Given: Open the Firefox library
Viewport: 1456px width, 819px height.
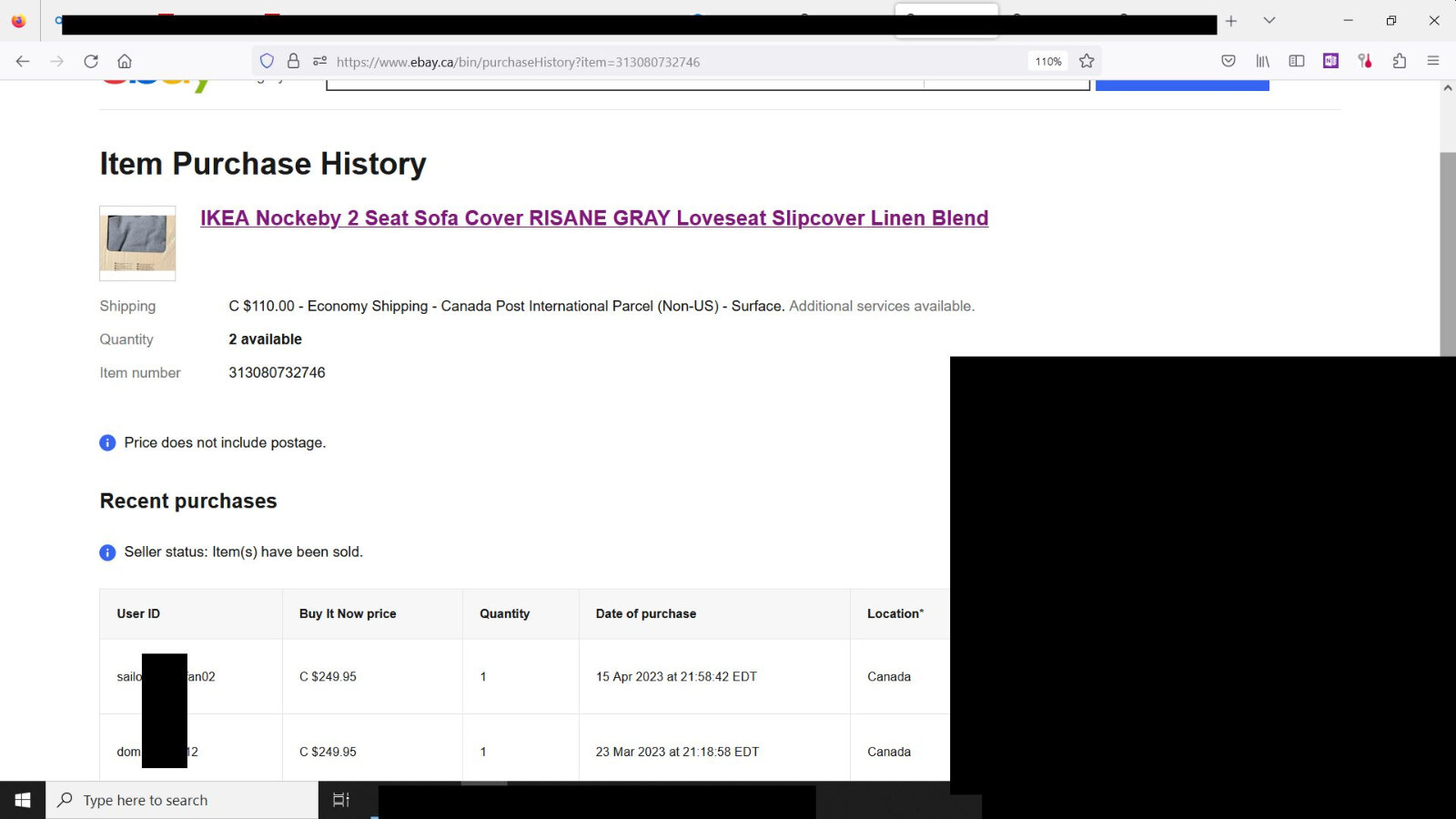Looking at the screenshot, I should (x=1263, y=61).
